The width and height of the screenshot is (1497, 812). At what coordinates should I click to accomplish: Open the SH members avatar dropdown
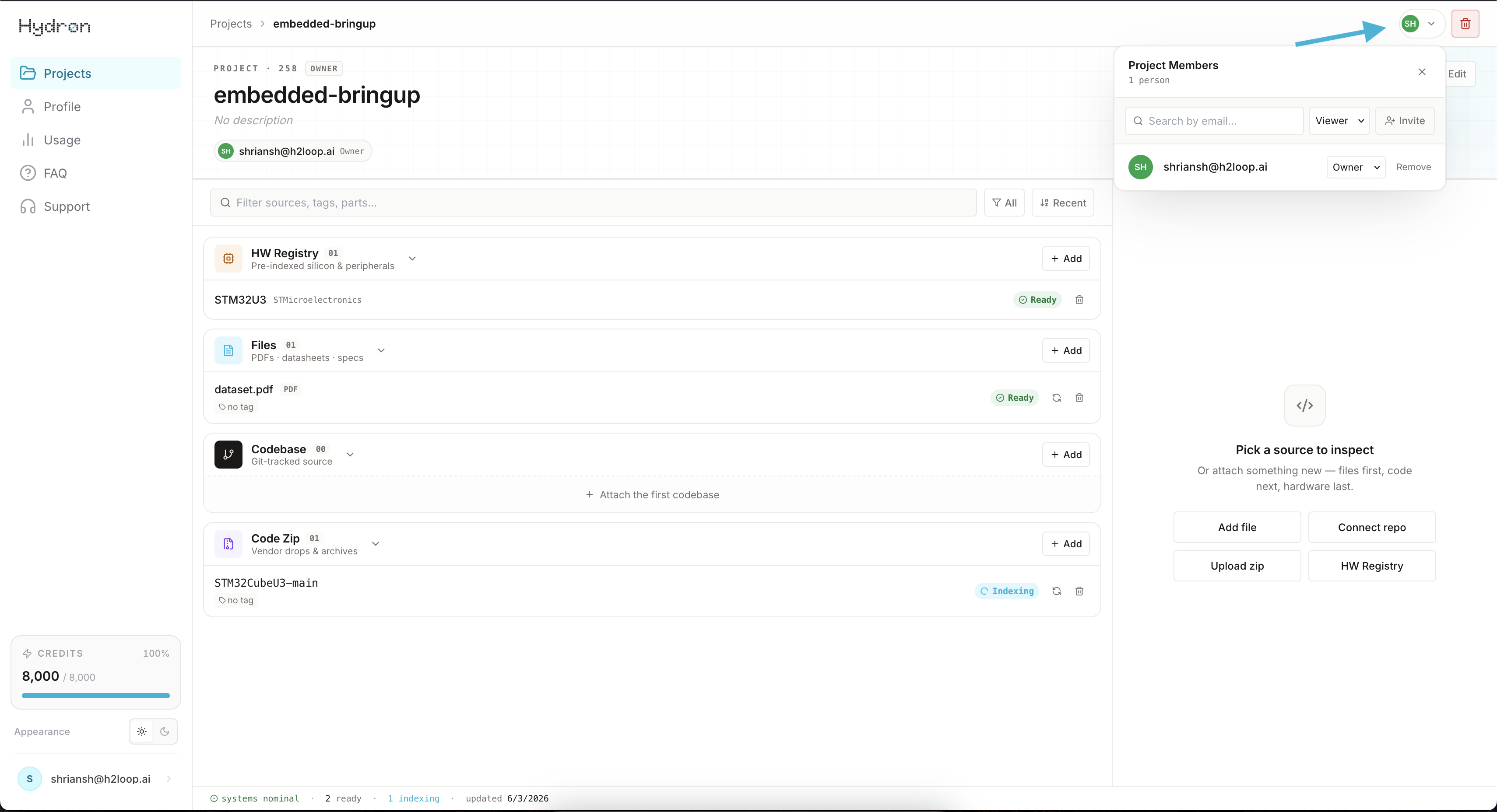coord(1421,24)
